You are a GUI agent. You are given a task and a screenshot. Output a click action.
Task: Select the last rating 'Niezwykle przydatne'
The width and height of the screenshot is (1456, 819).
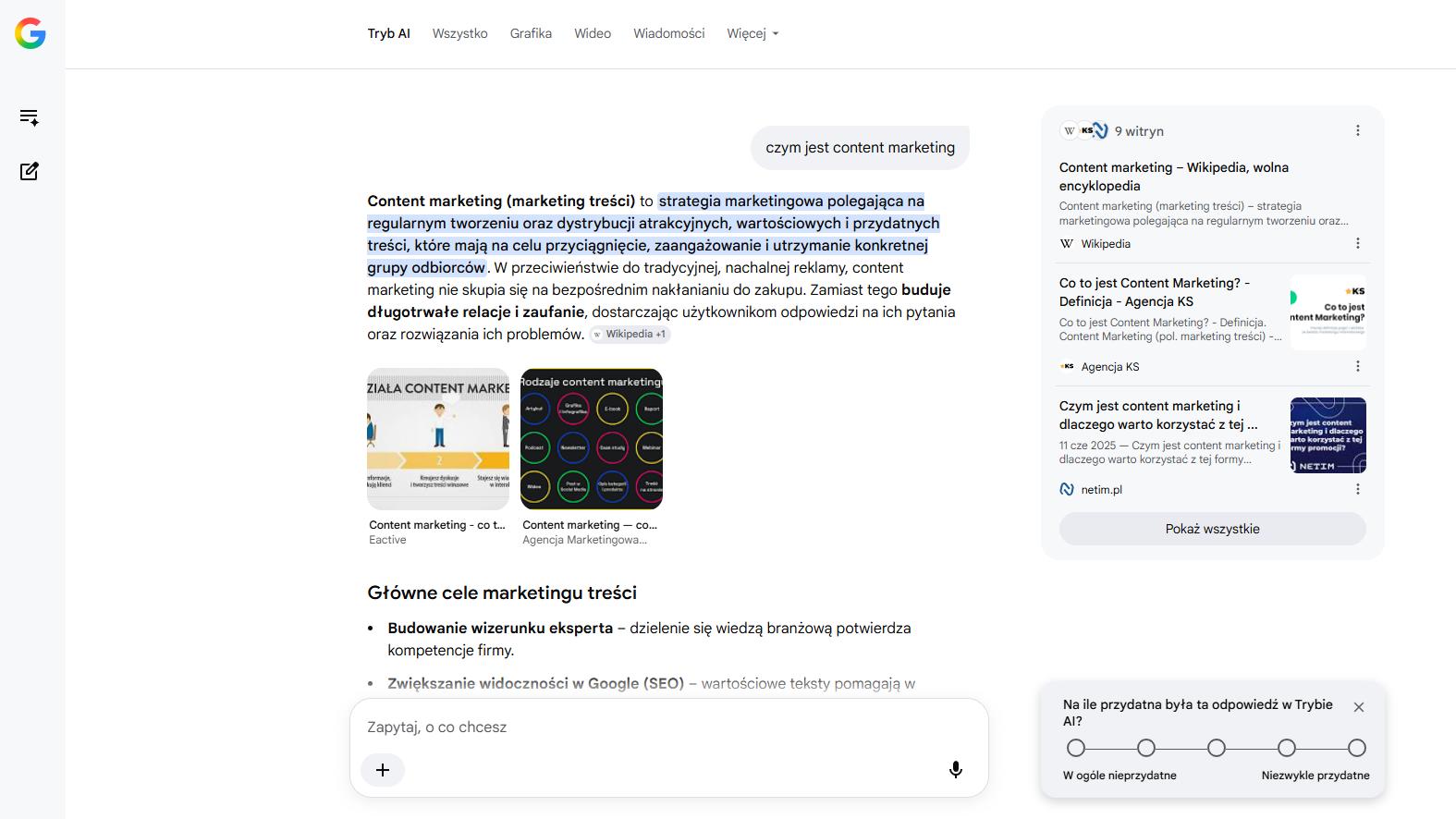1357,748
